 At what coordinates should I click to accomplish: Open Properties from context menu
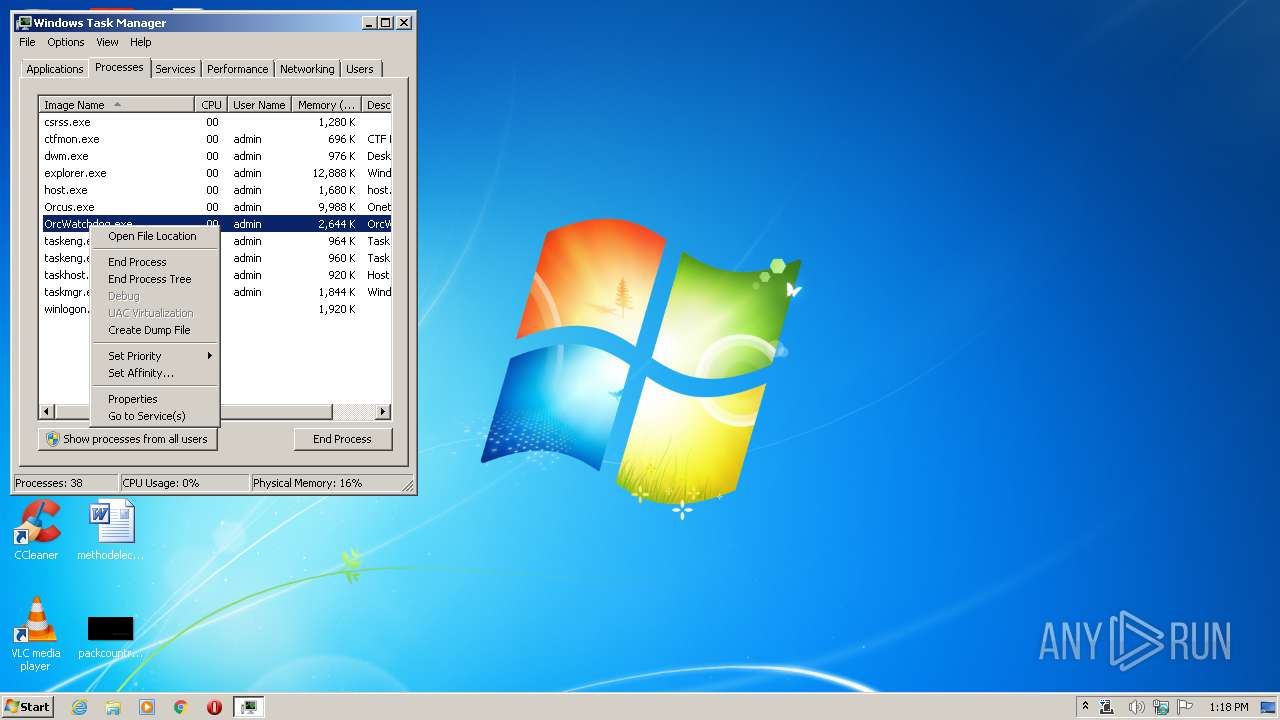[155, 399]
